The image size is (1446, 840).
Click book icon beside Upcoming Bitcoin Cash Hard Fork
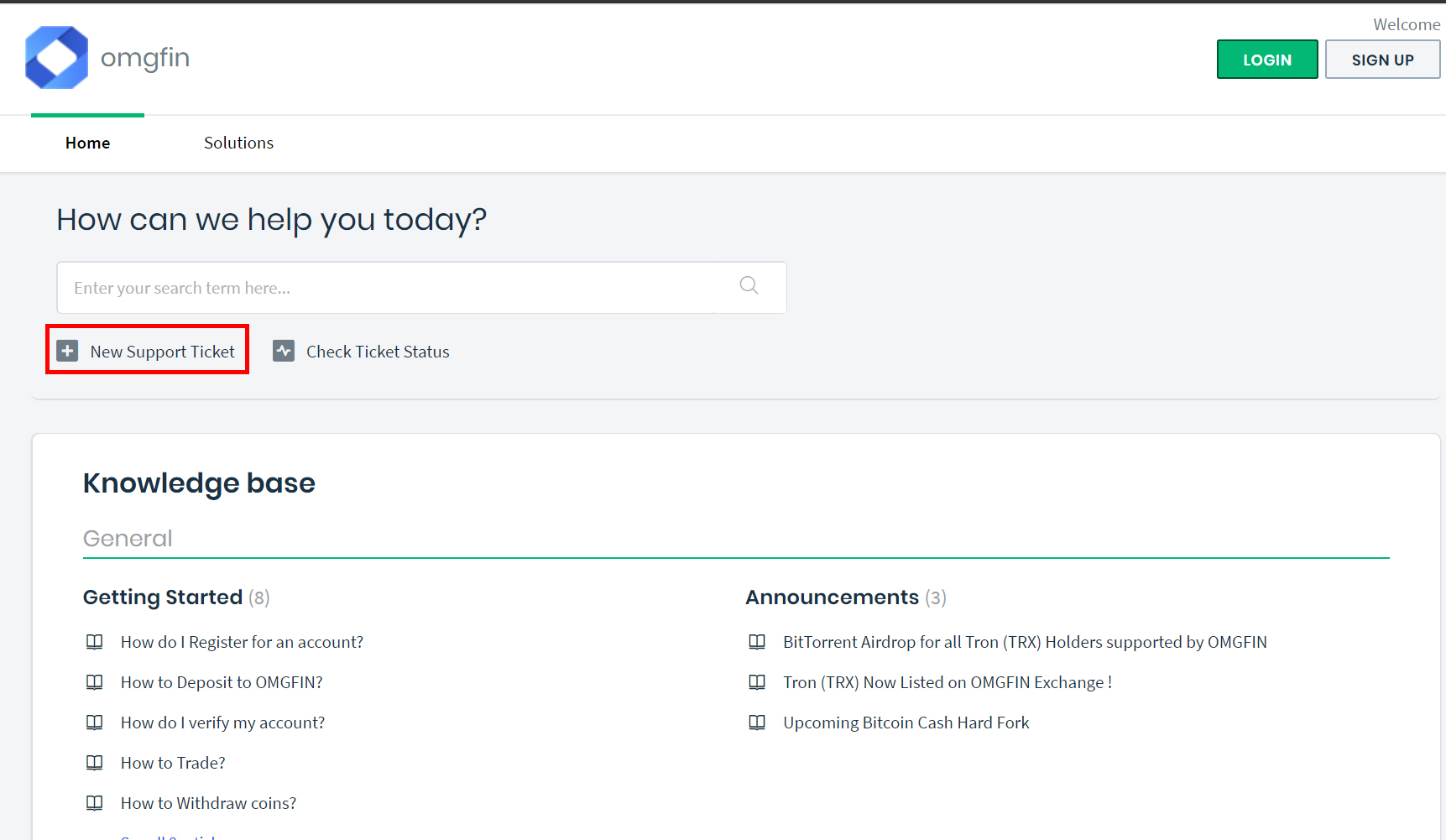[x=757, y=723]
